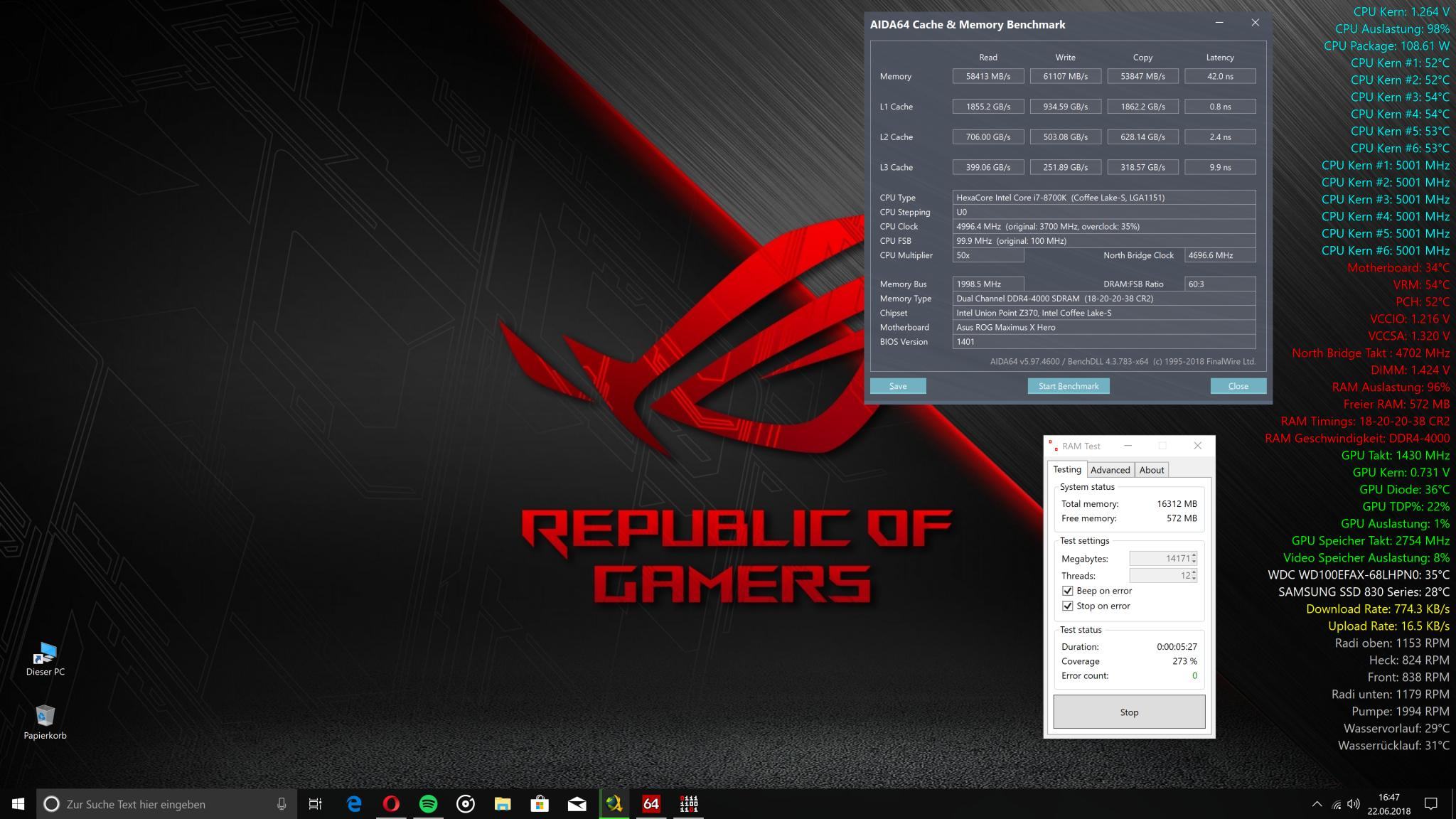Stop the running RAM test
The image size is (1456, 819).
[x=1129, y=712]
